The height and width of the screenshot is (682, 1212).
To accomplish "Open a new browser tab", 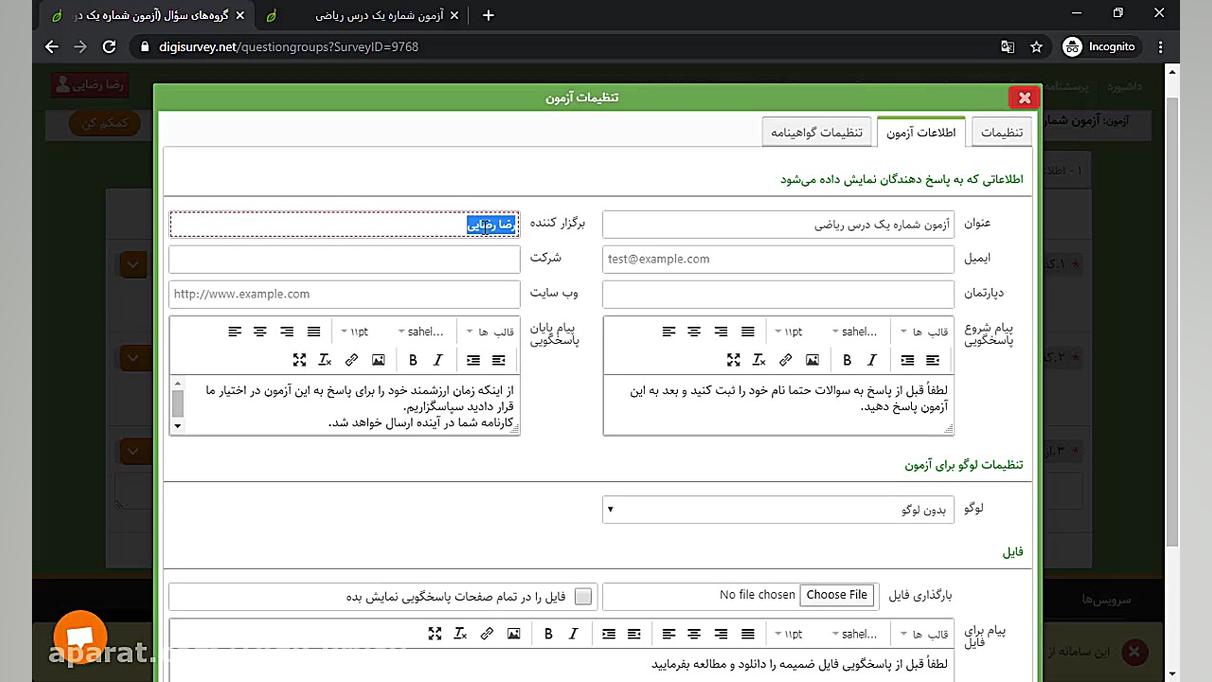I will 488,15.
